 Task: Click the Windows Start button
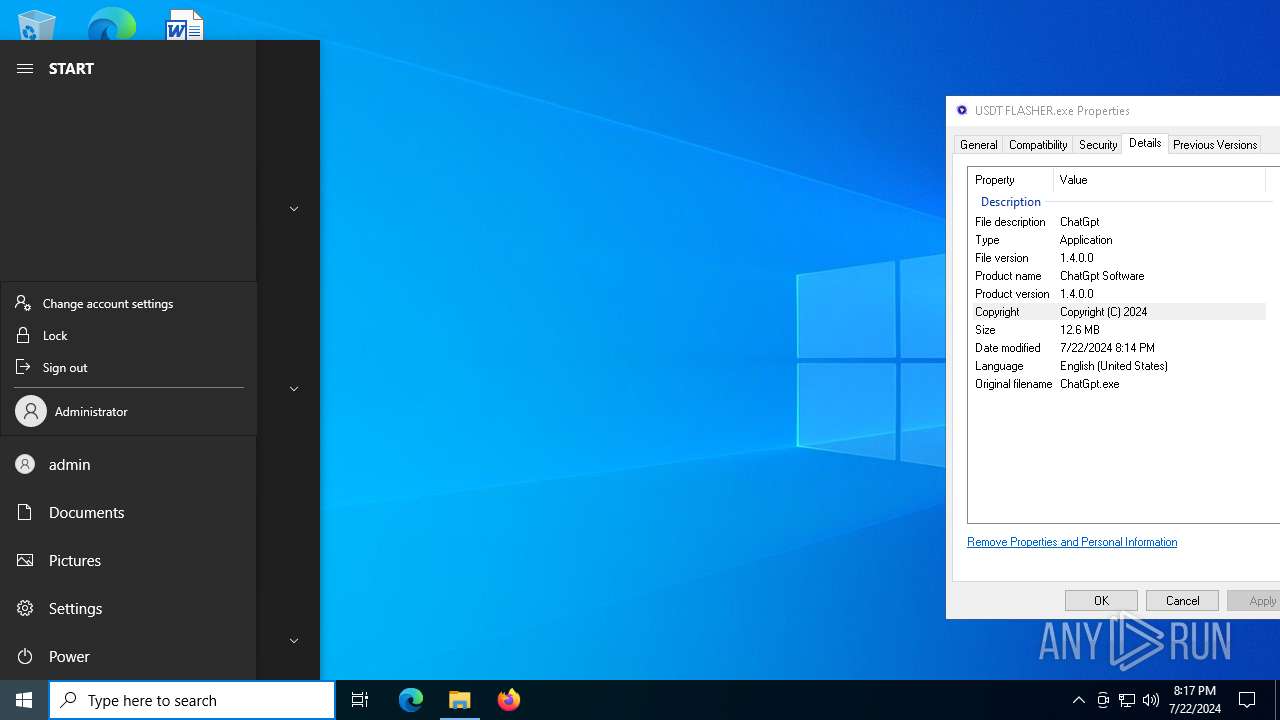click(x=24, y=700)
